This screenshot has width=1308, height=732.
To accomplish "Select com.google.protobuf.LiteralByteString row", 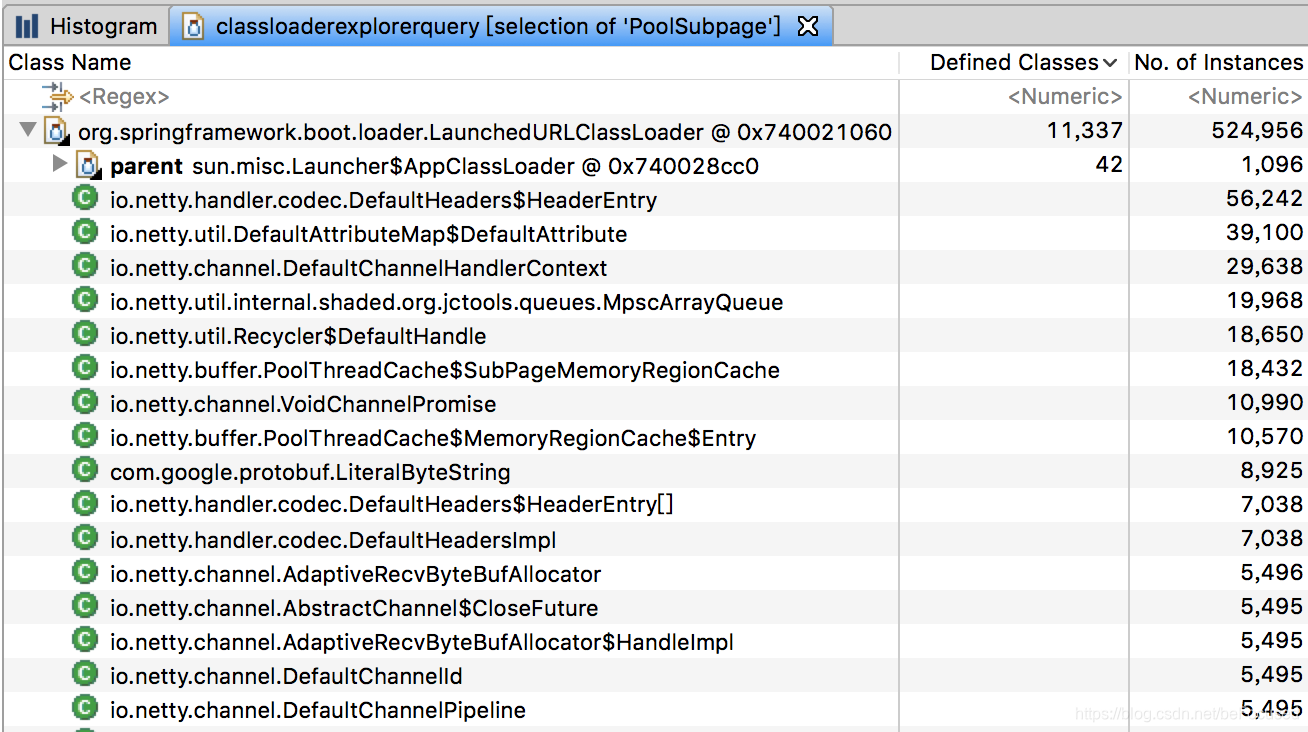I will pos(654,471).
